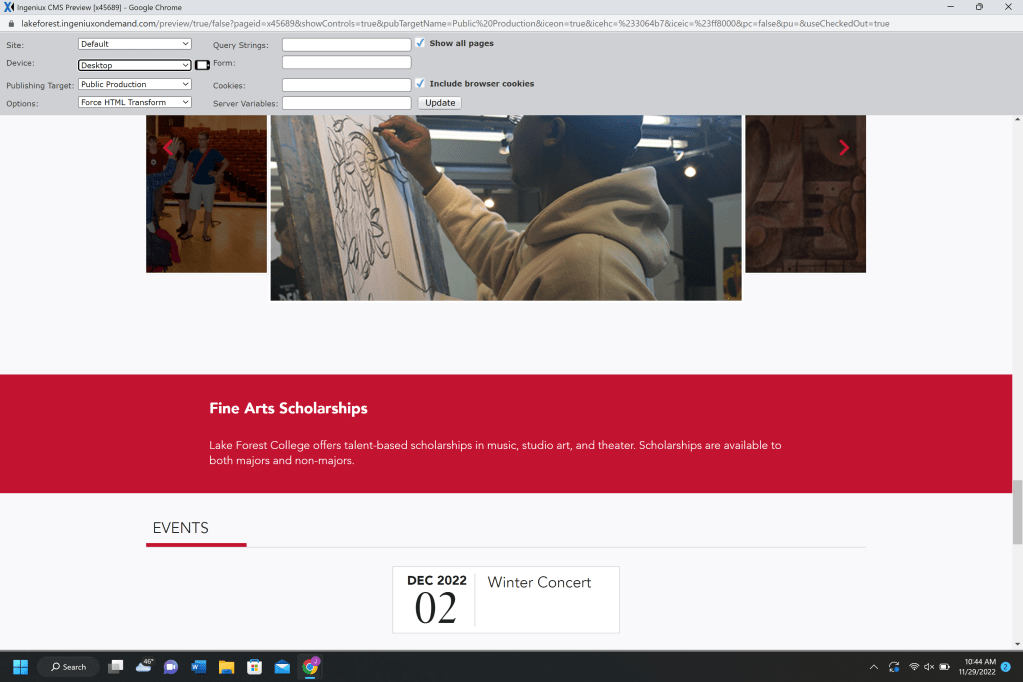
Task: Click the page vertical scrollbar thumb
Action: [1017, 511]
